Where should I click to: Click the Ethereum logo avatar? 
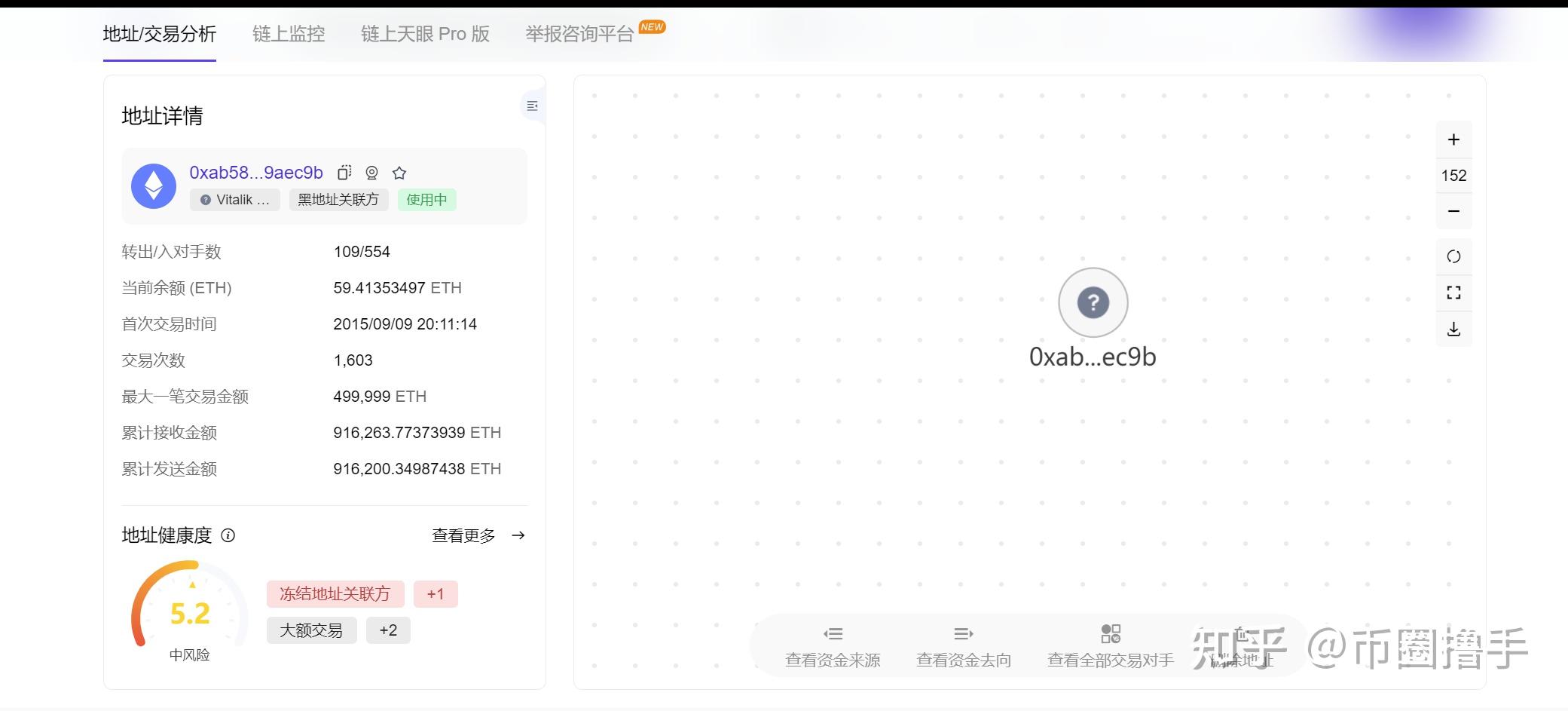click(x=154, y=186)
